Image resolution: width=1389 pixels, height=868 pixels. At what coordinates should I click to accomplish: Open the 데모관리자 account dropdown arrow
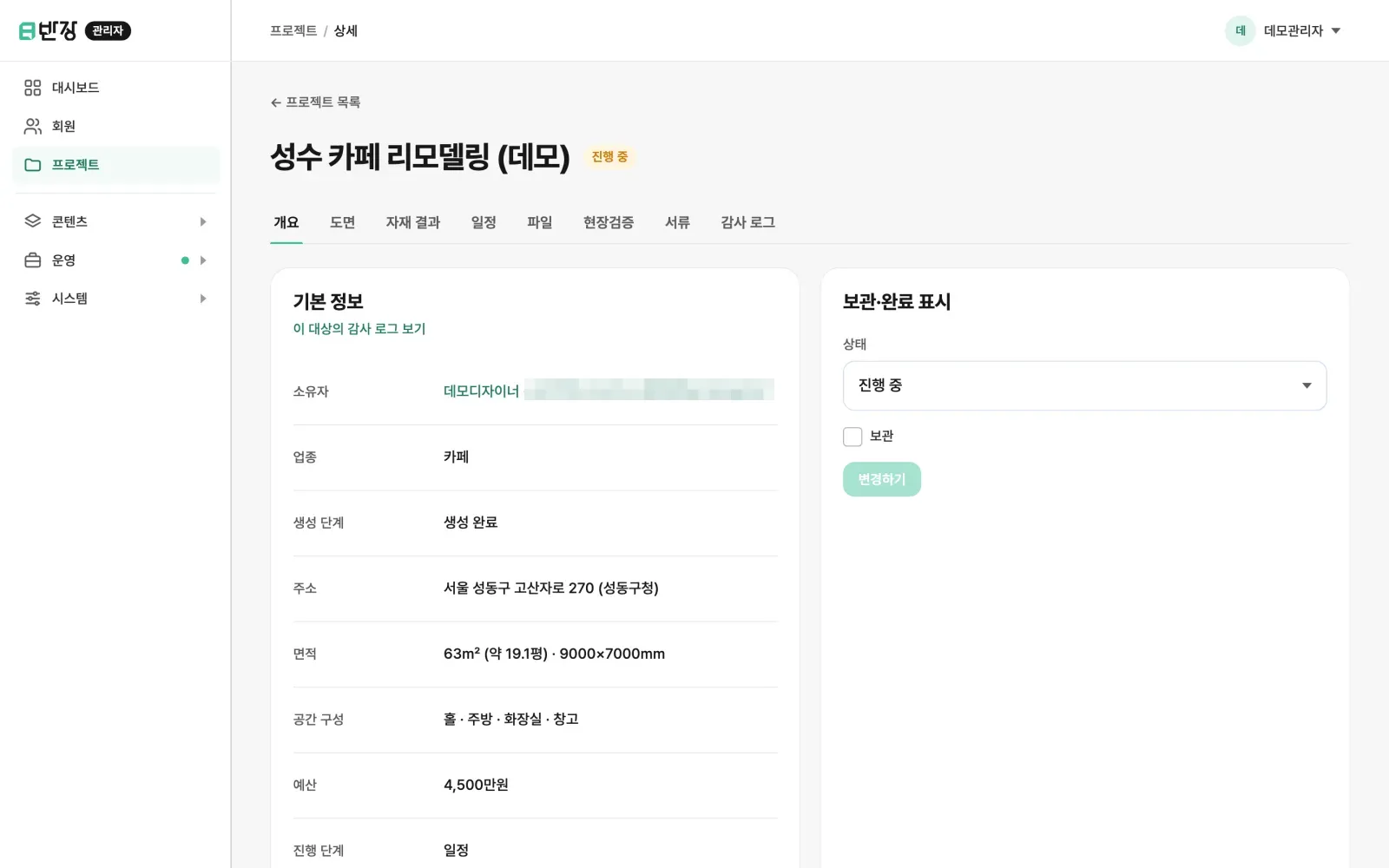point(1336,31)
